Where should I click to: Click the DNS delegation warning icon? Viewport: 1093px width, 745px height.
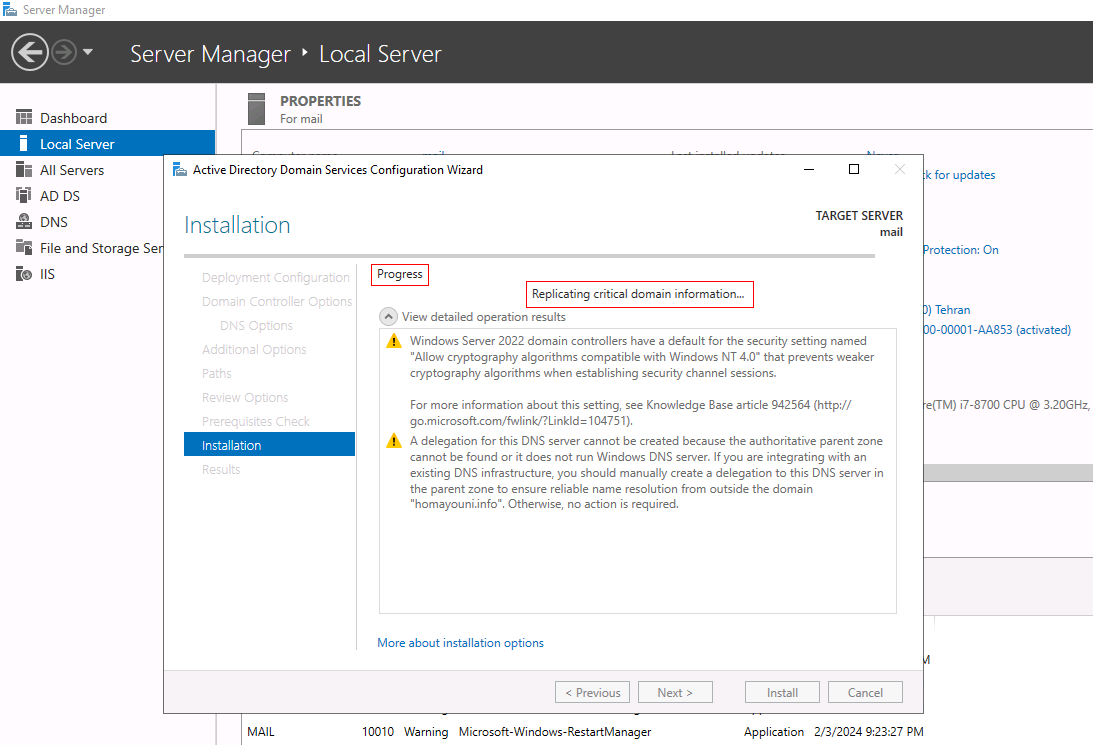click(394, 441)
